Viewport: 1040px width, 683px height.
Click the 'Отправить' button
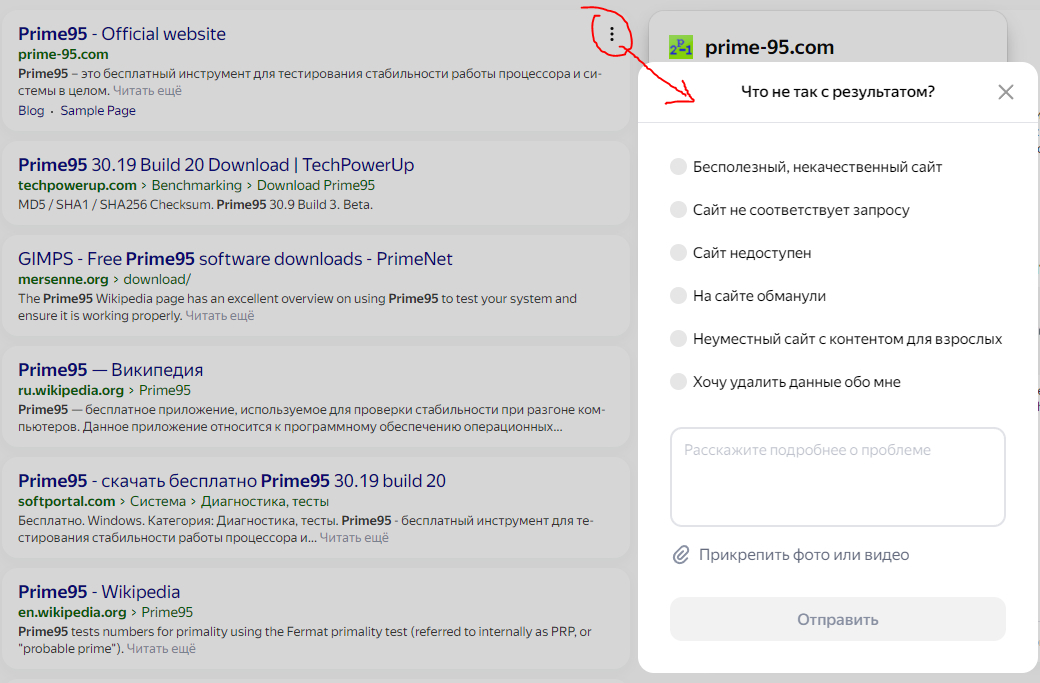click(x=838, y=619)
